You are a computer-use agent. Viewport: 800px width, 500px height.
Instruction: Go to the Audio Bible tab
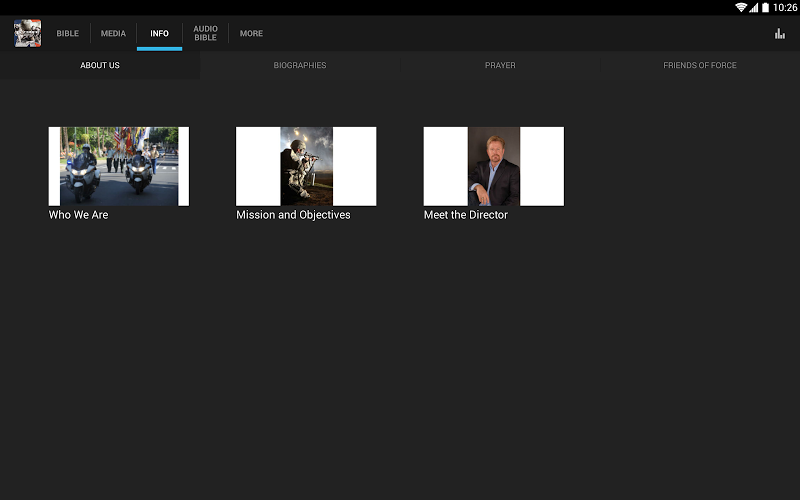(205, 34)
